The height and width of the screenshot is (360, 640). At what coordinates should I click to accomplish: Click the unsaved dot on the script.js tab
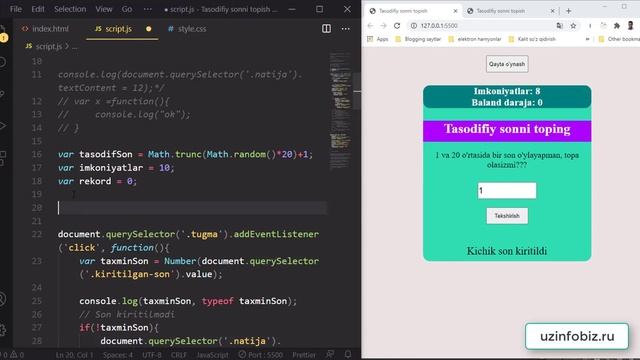149,29
